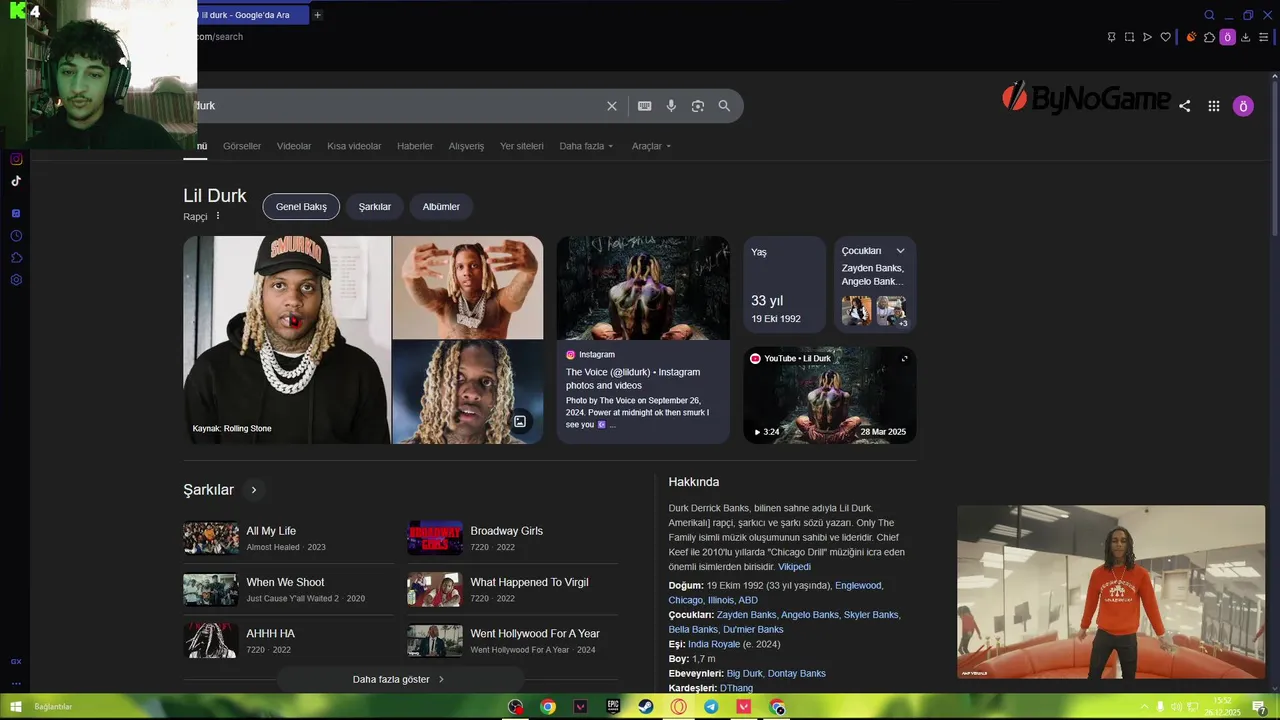This screenshot has width=1280, height=720.
Task: Switch to Haberler tab
Action: 415,146
